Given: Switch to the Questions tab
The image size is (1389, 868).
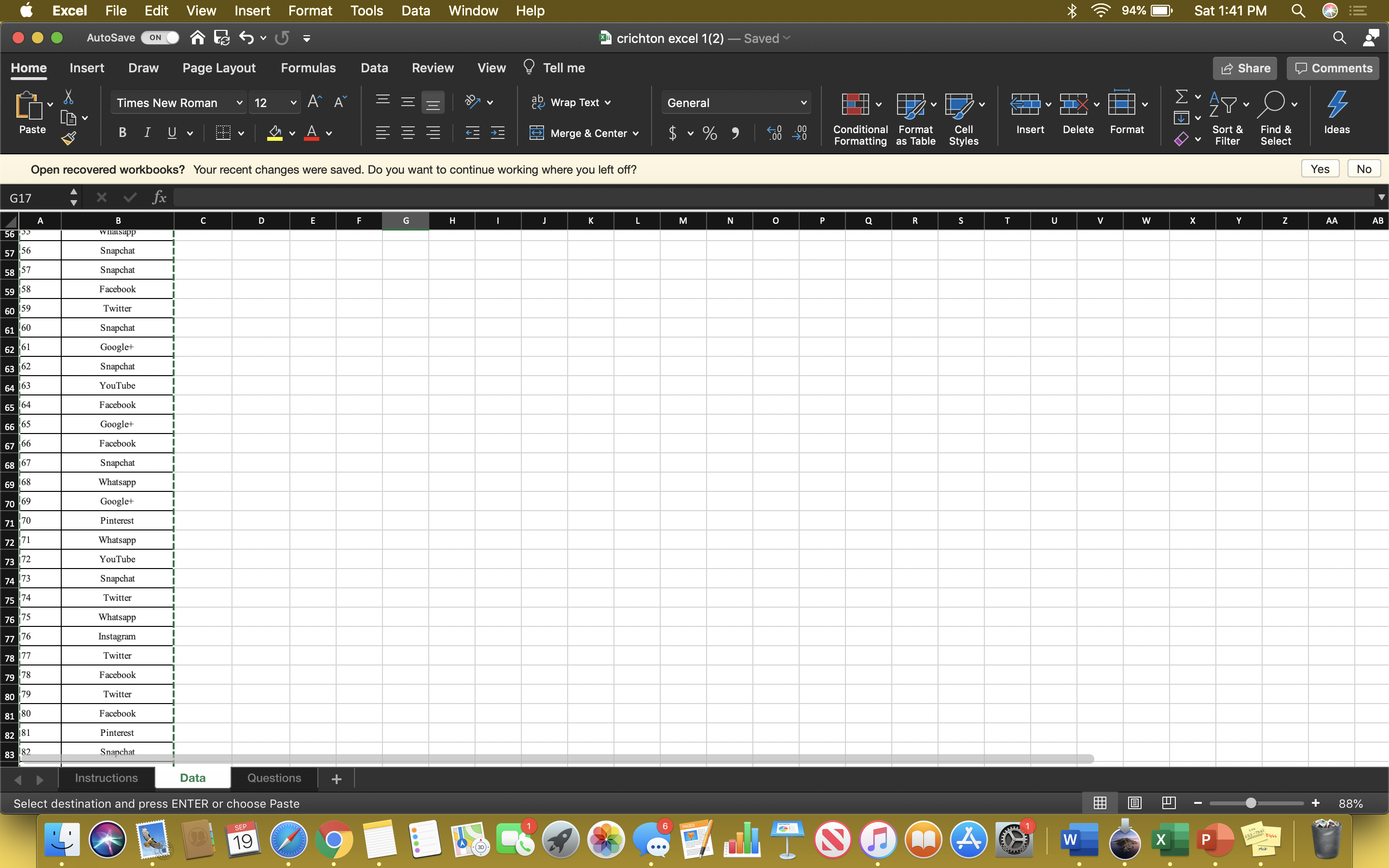Looking at the screenshot, I should (x=274, y=778).
